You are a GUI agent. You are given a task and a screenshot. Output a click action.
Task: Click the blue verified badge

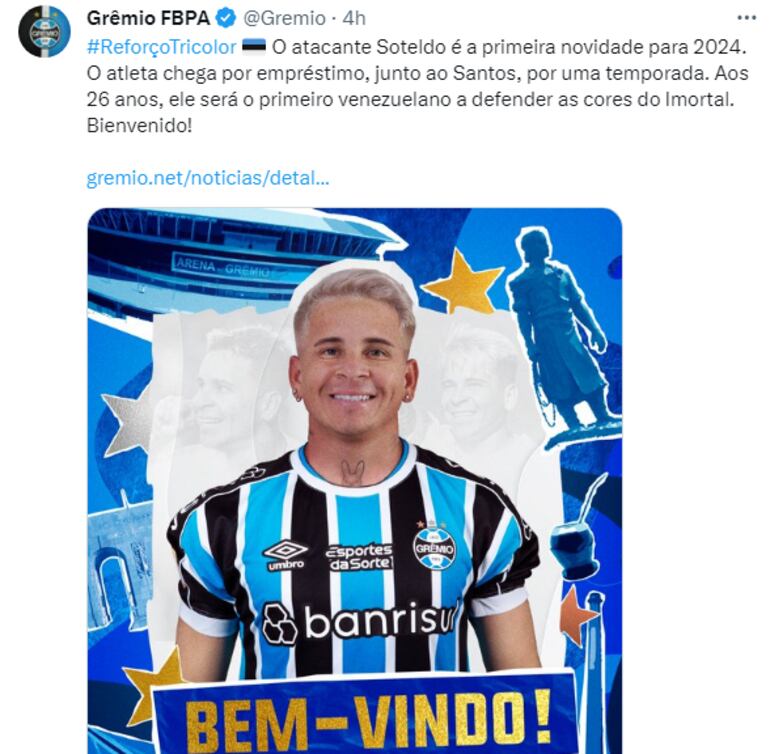(226, 19)
